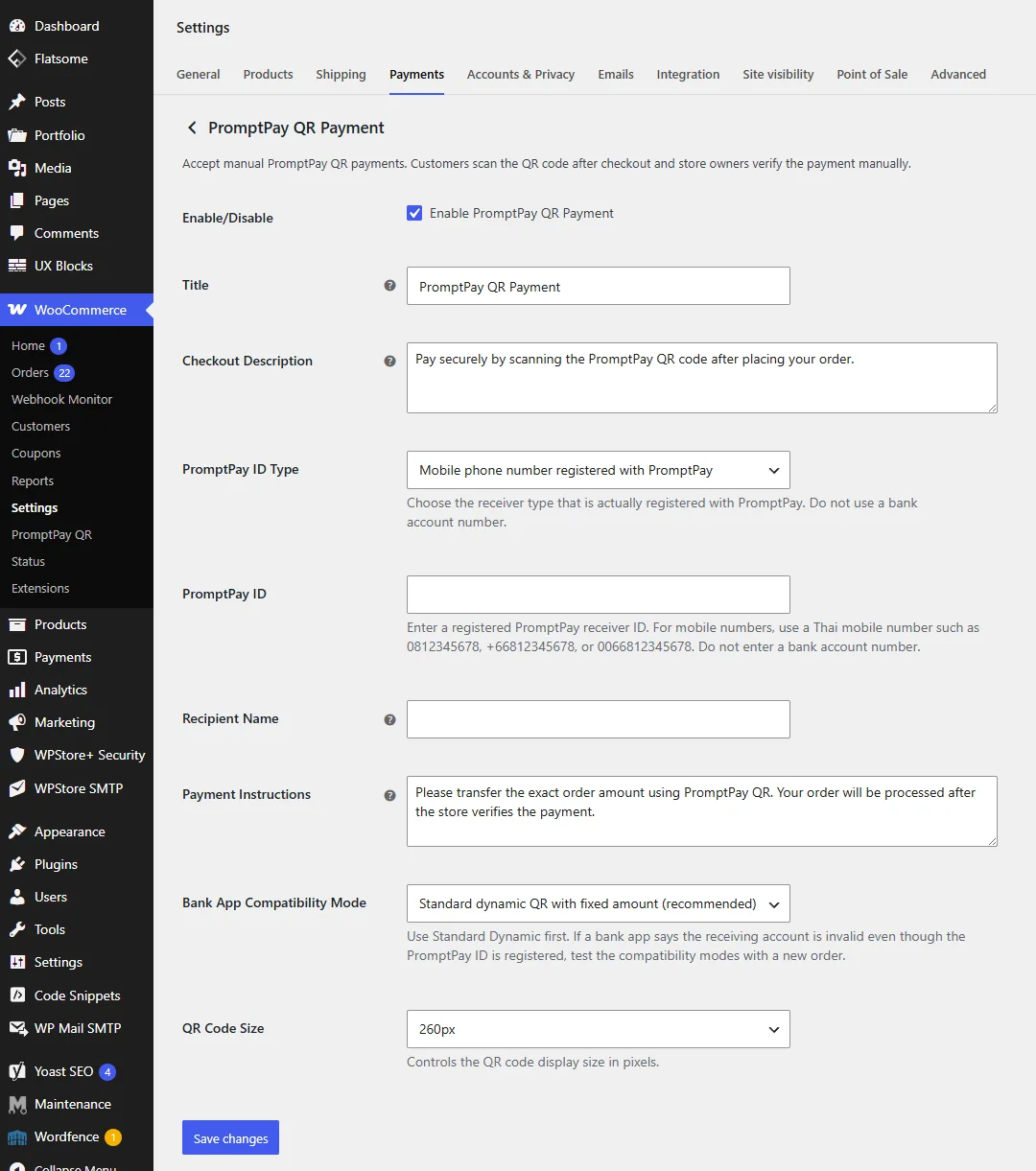
Task: Click the Comments speech bubble icon
Action: pyautogui.click(x=17, y=233)
